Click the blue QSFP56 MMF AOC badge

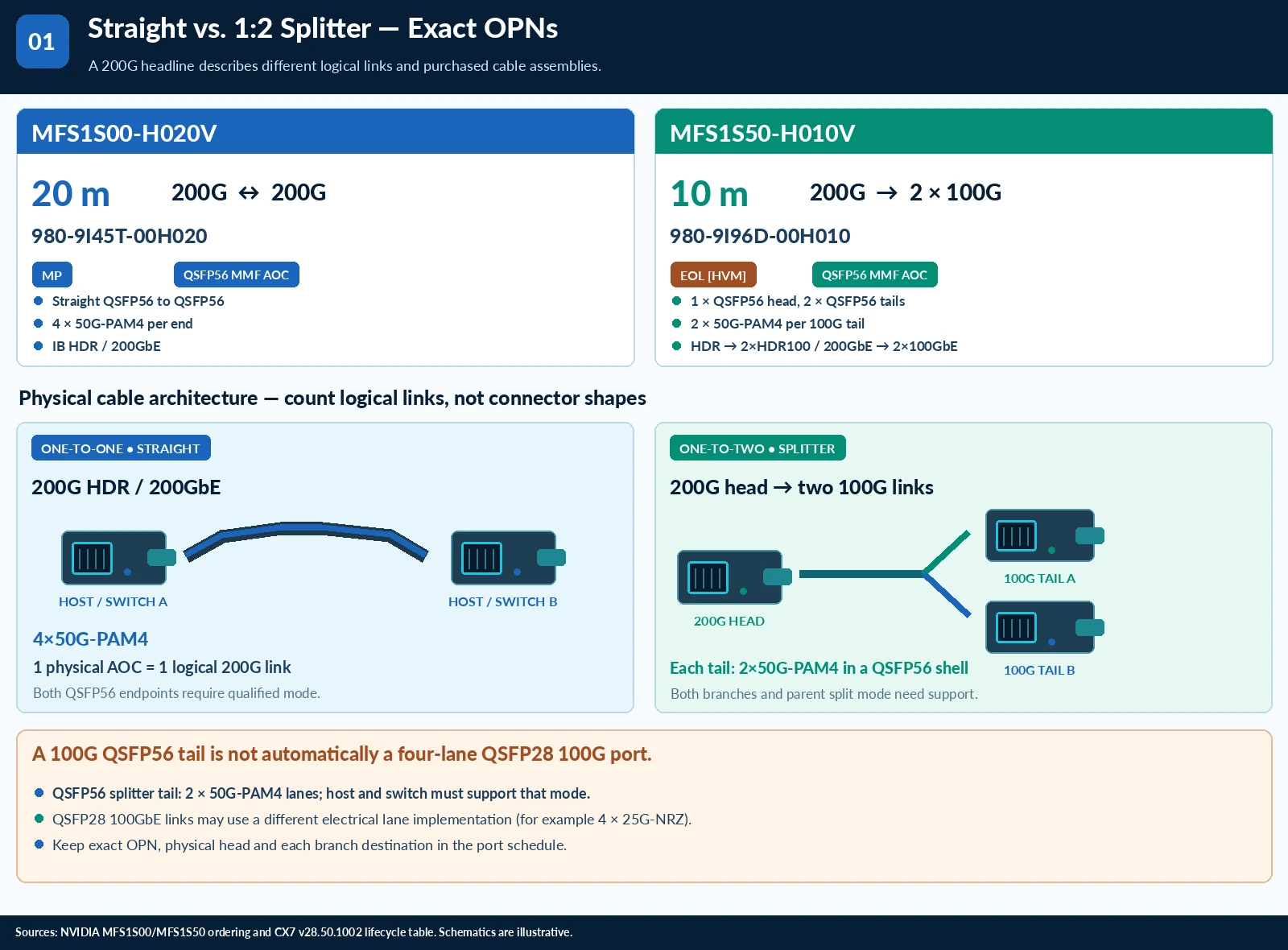tap(236, 275)
